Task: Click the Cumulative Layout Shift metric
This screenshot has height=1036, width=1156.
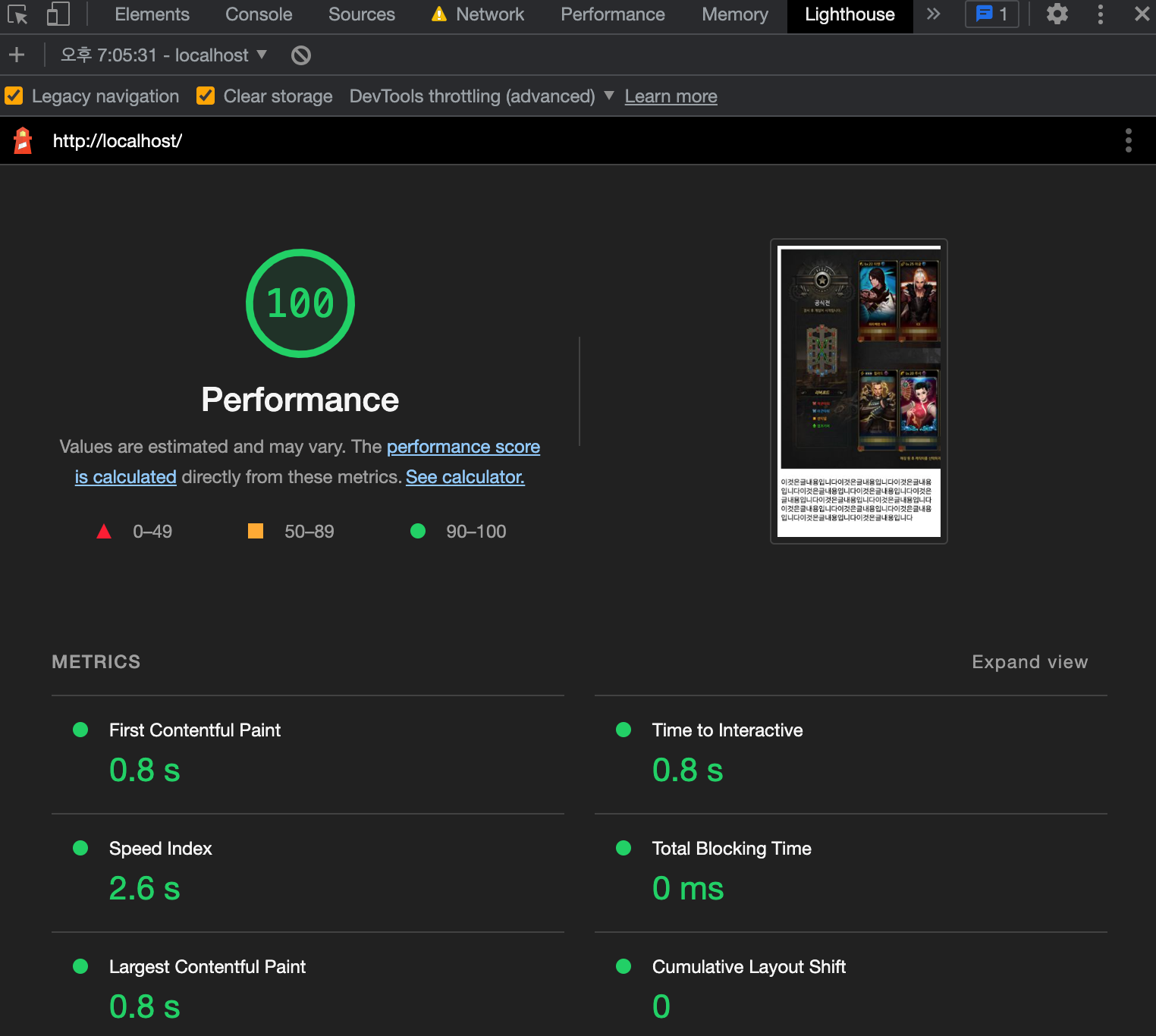Action: coord(851,986)
